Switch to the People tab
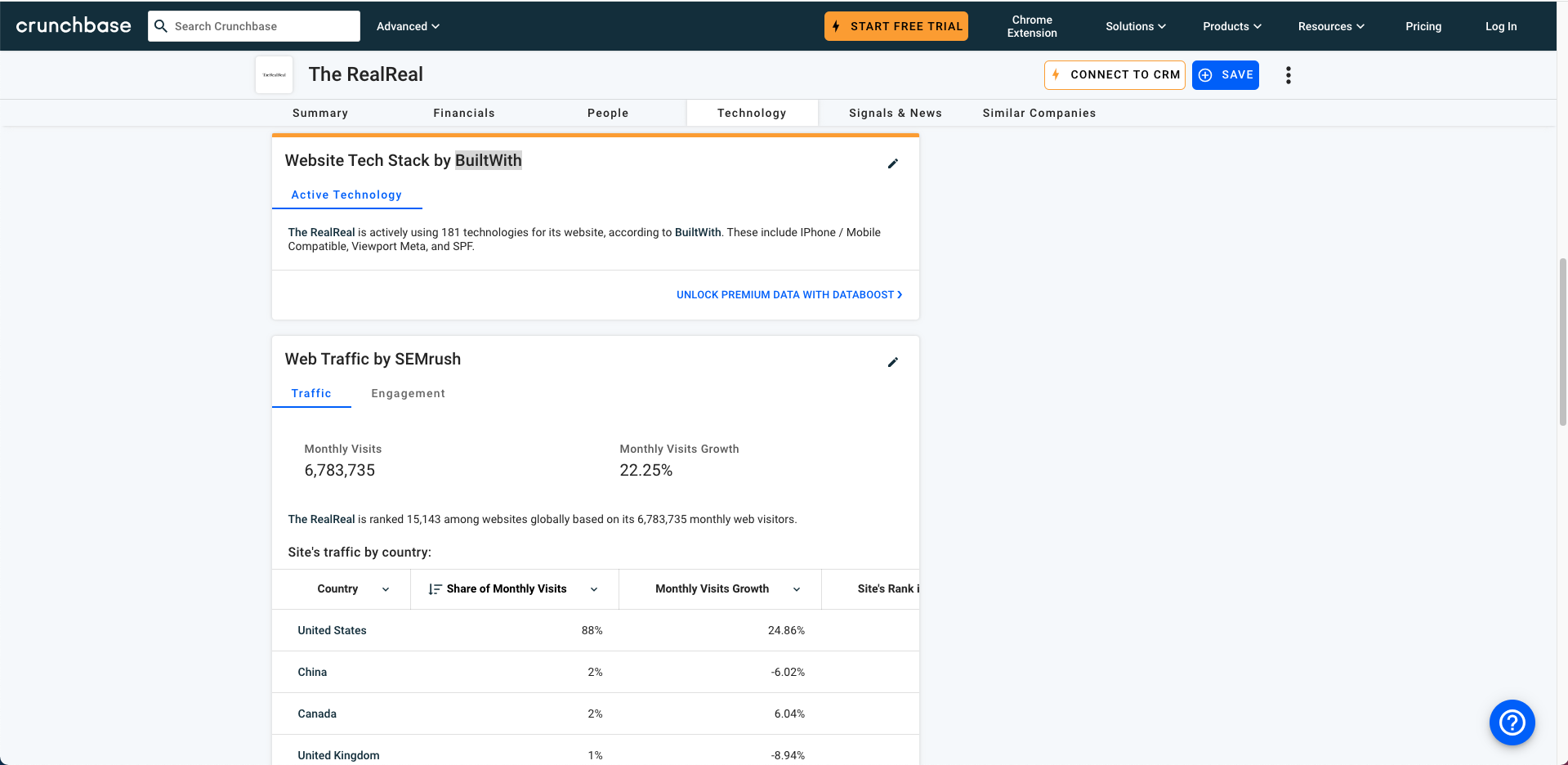 [608, 113]
